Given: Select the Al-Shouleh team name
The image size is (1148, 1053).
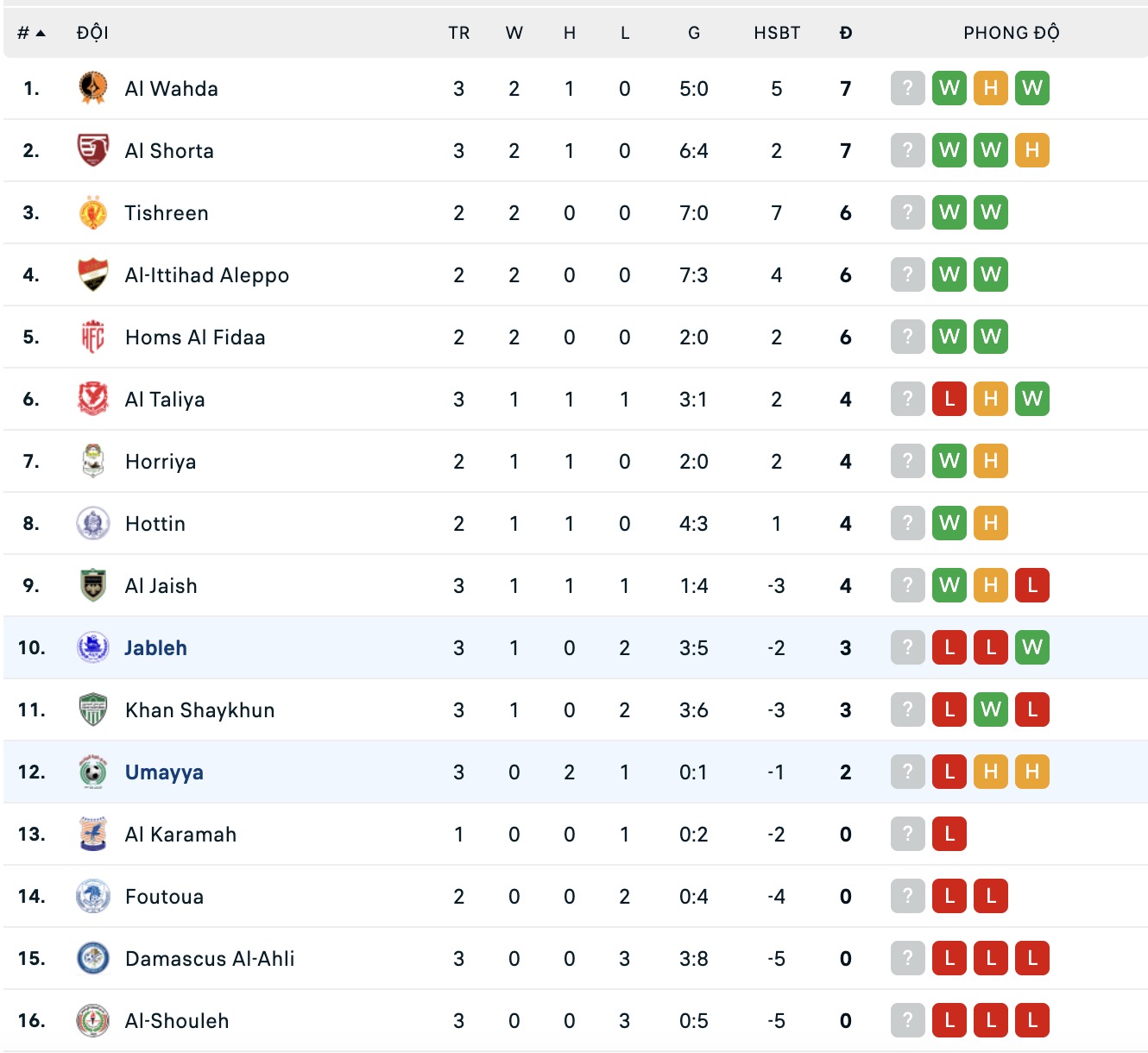Looking at the screenshot, I should click(177, 1020).
